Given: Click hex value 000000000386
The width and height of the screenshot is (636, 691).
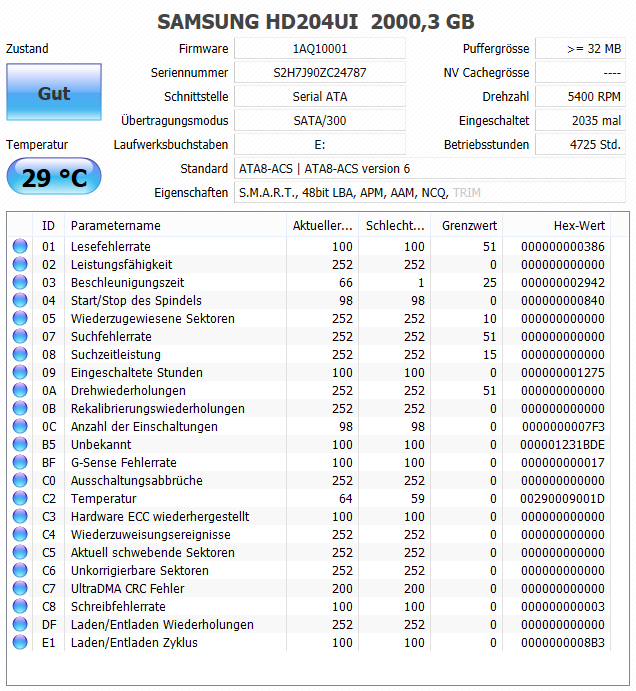Looking at the screenshot, I should [562, 246].
